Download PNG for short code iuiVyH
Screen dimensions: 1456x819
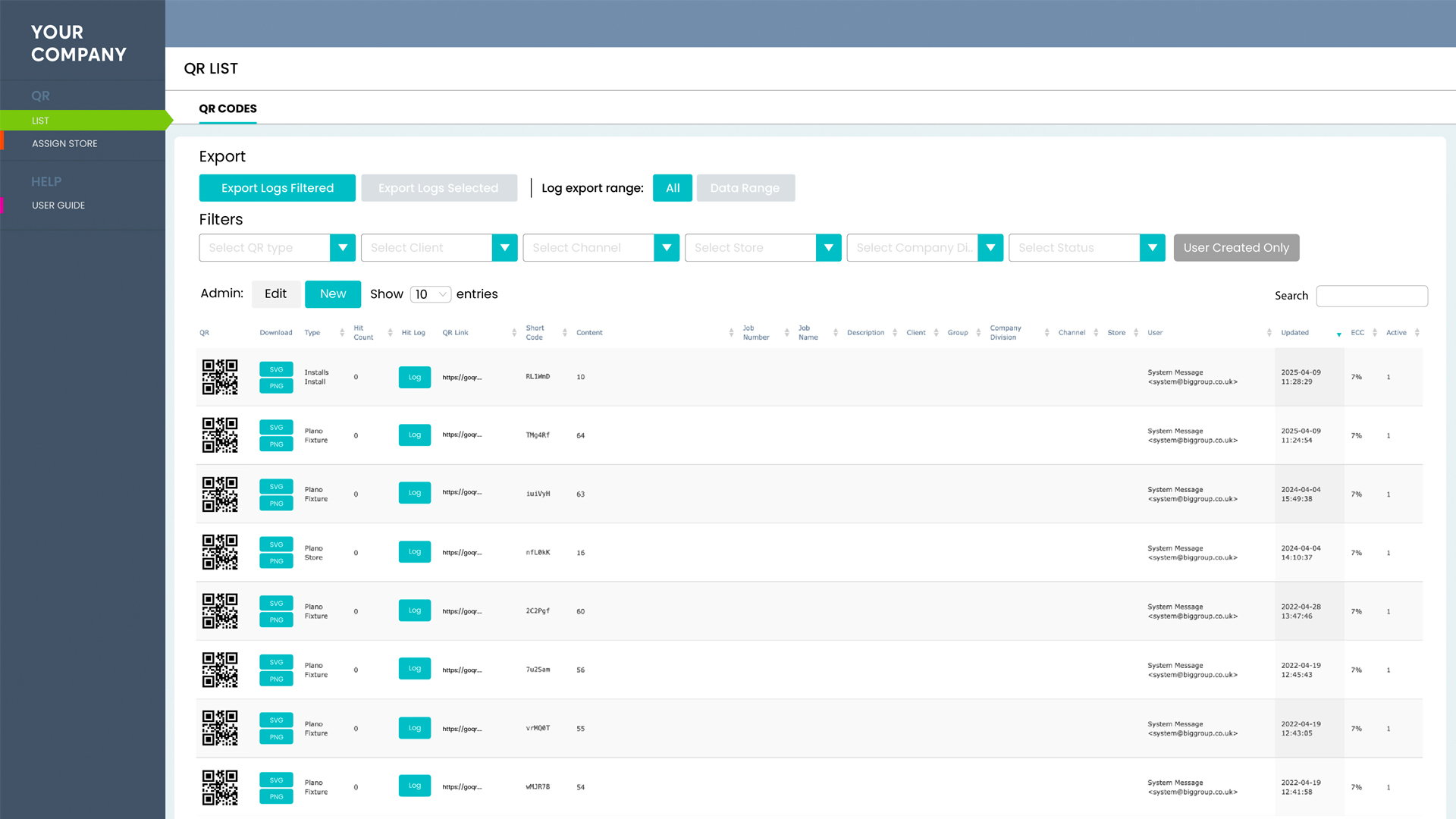coord(276,504)
